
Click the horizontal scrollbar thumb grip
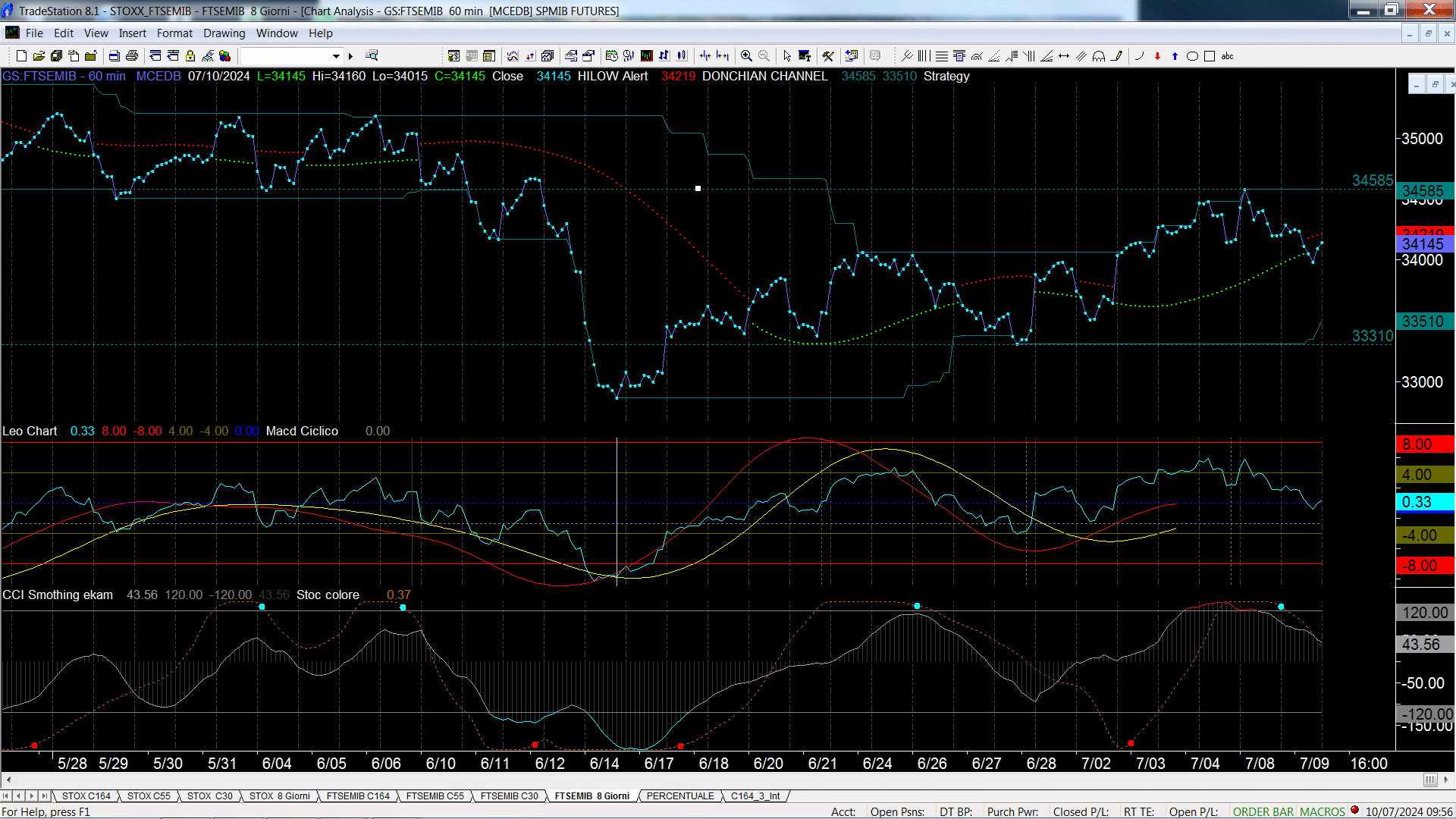(x=1429, y=780)
